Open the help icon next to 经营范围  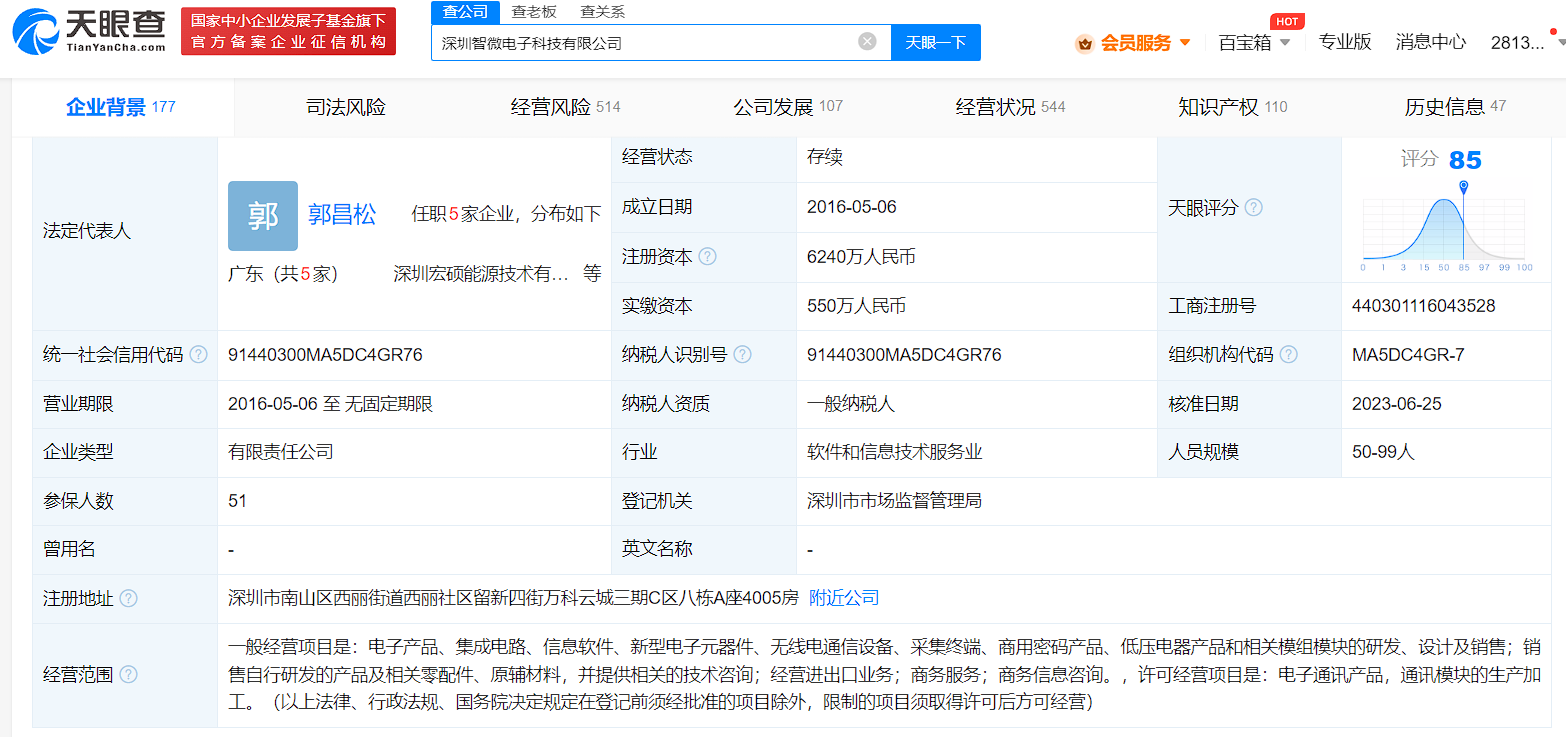[x=128, y=675]
